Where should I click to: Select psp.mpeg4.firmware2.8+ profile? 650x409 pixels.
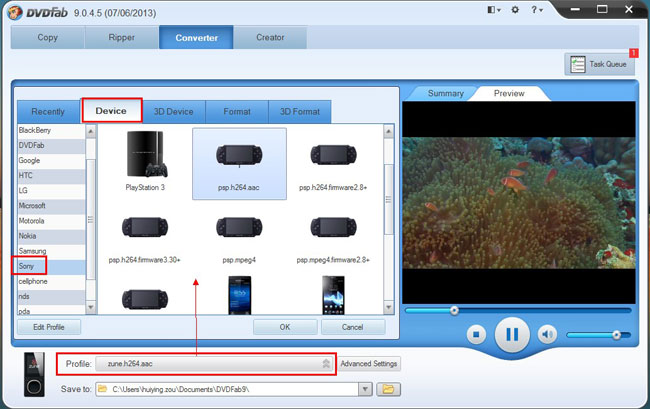pyautogui.click(x=333, y=237)
